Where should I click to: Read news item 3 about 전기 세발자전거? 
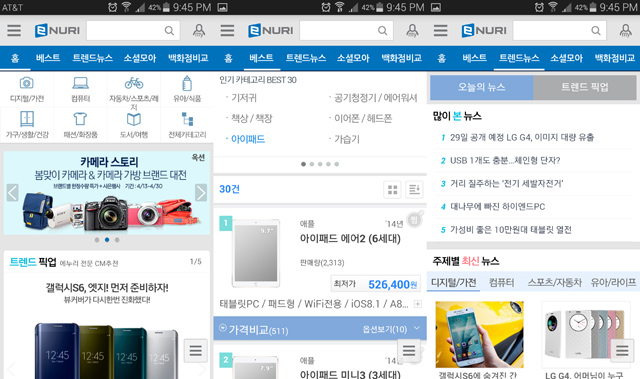pos(507,184)
